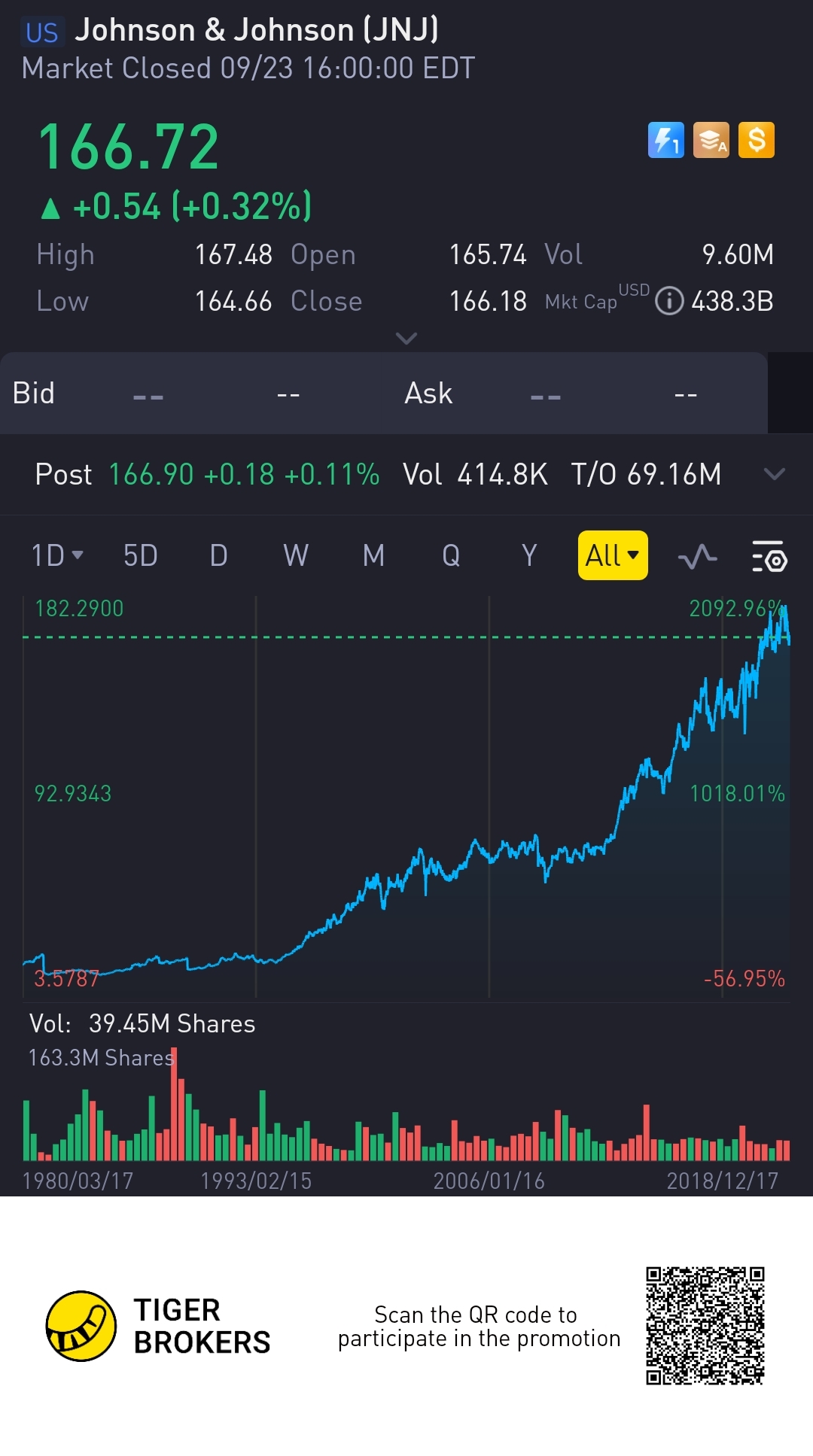Image resolution: width=813 pixels, height=1456 pixels.
Task: Select the W weekly chart tab
Action: [x=296, y=556]
